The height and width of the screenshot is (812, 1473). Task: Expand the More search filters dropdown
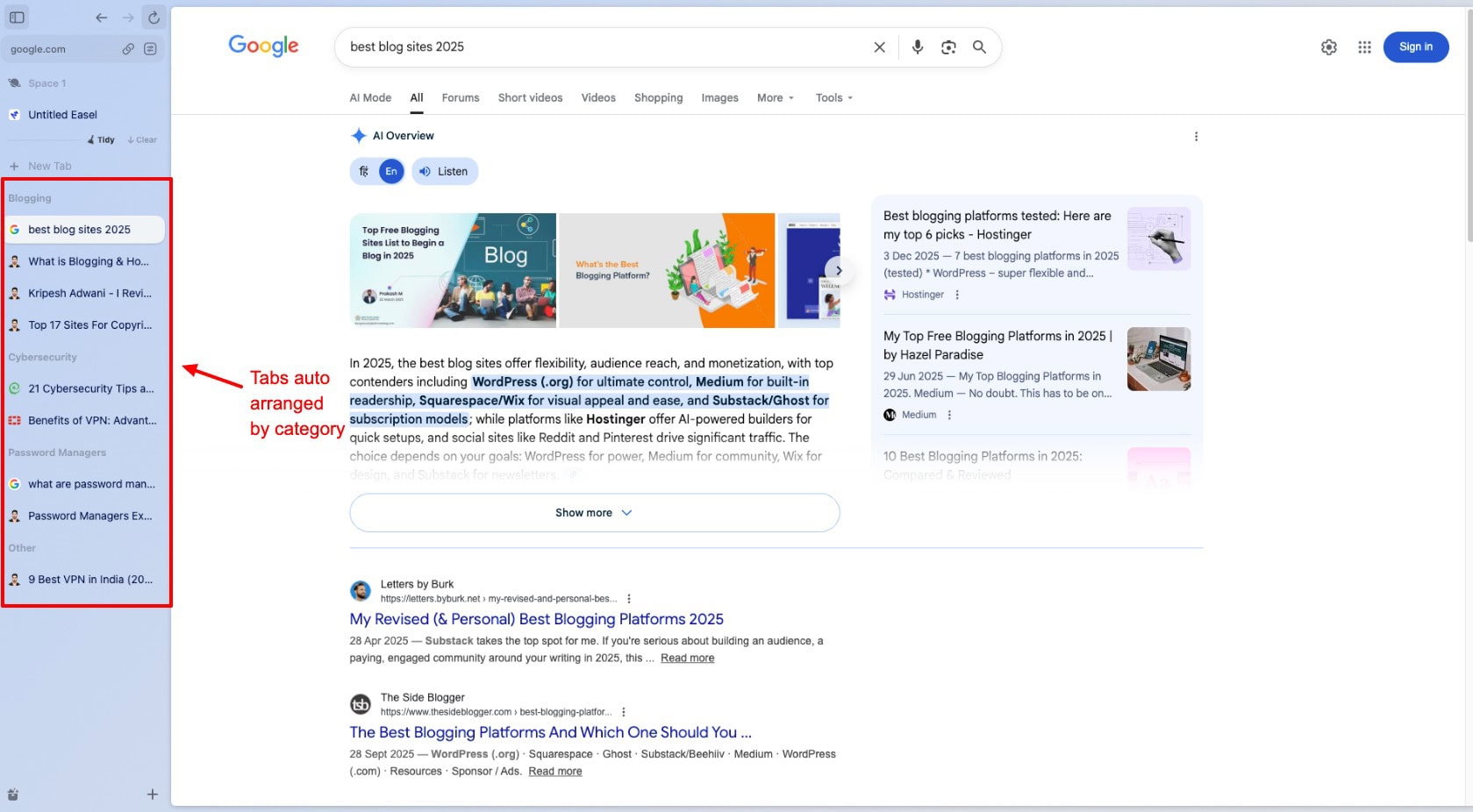click(775, 98)
